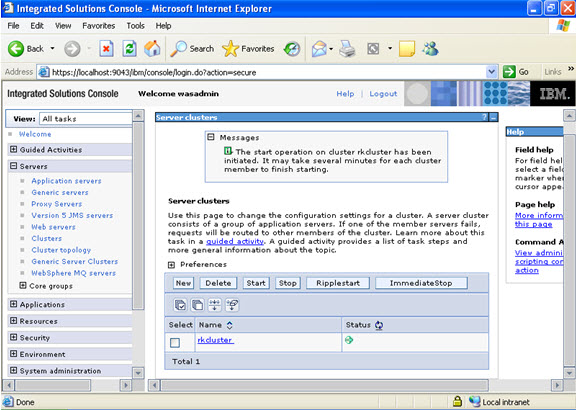Open the File menu
Viewport: 576px width, 410px height.
13,26
